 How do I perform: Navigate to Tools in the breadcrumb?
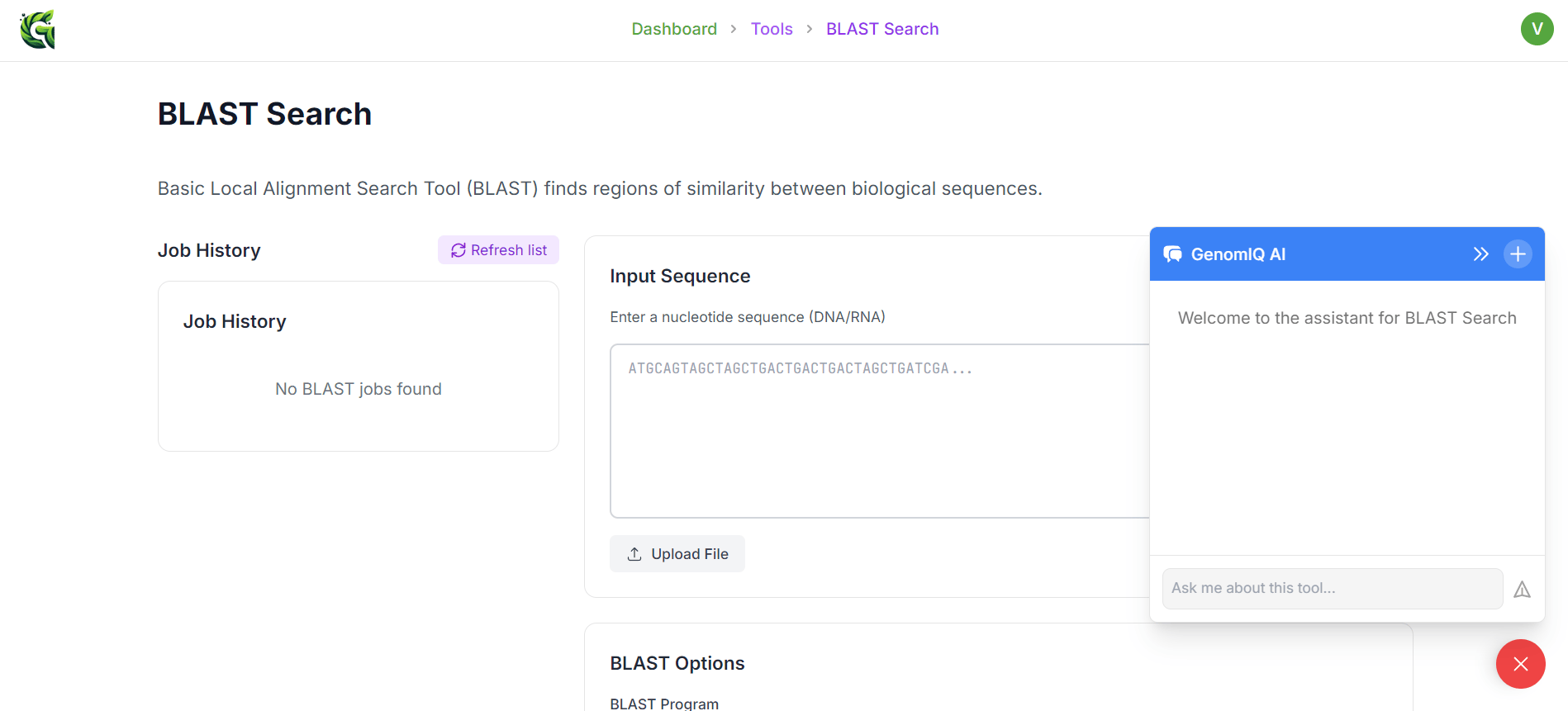coord(771,29)
